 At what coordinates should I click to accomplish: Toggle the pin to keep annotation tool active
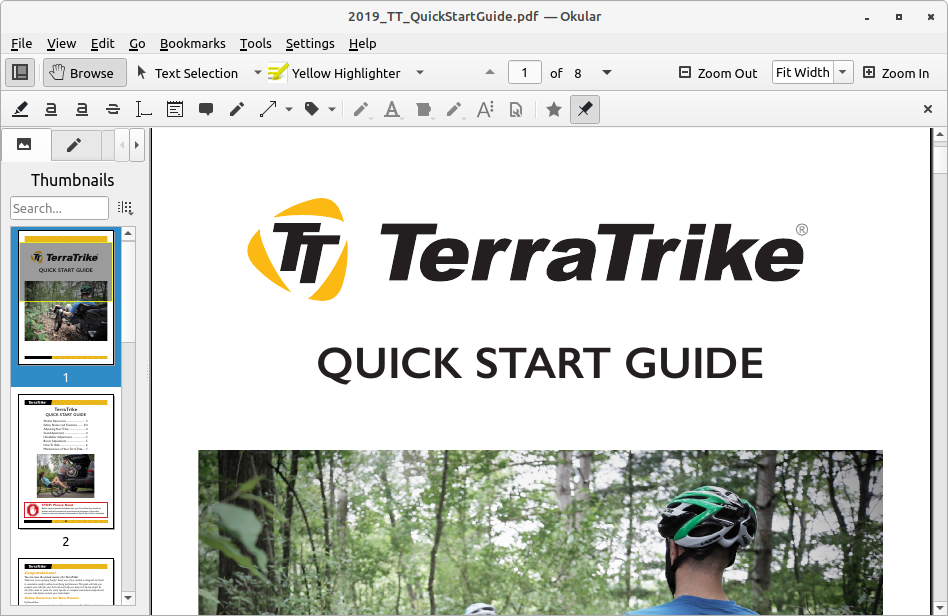[585, 109]
